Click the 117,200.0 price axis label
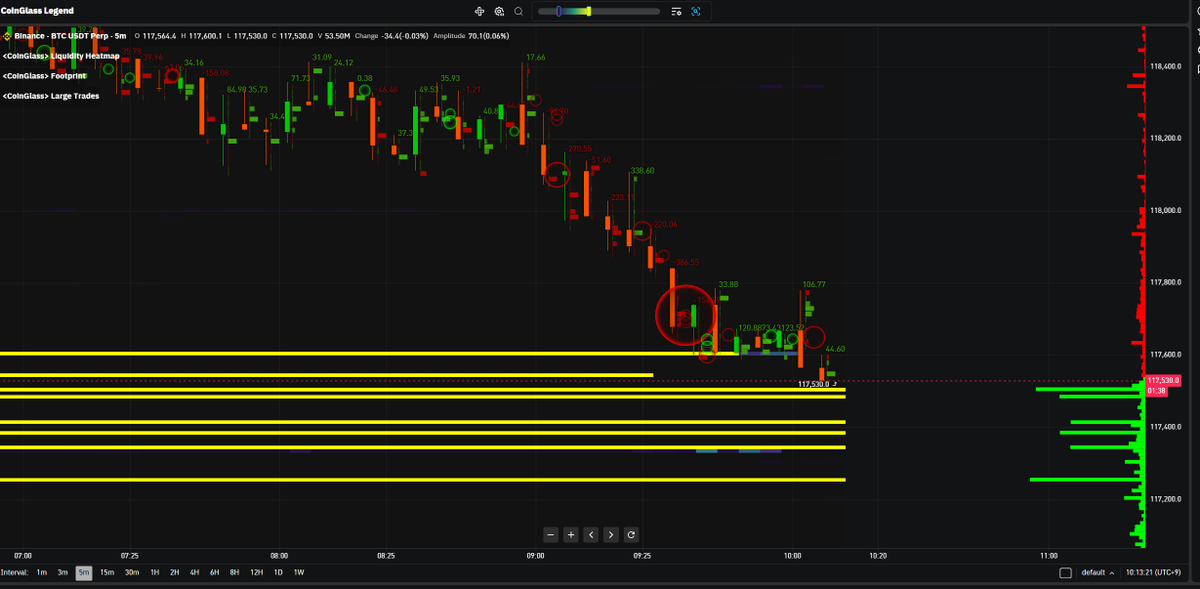 pyautogui.click(x=1167, y=499)
